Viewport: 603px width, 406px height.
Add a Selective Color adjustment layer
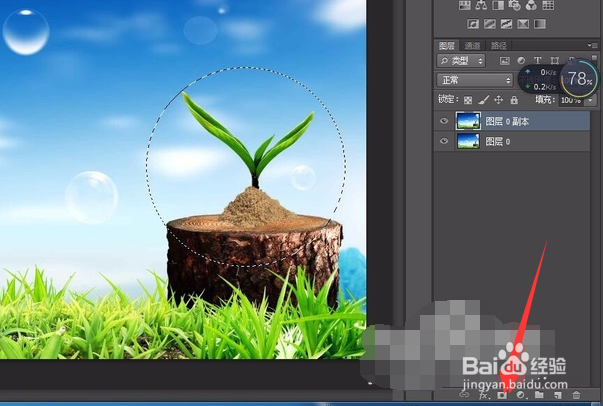(523, 24)
